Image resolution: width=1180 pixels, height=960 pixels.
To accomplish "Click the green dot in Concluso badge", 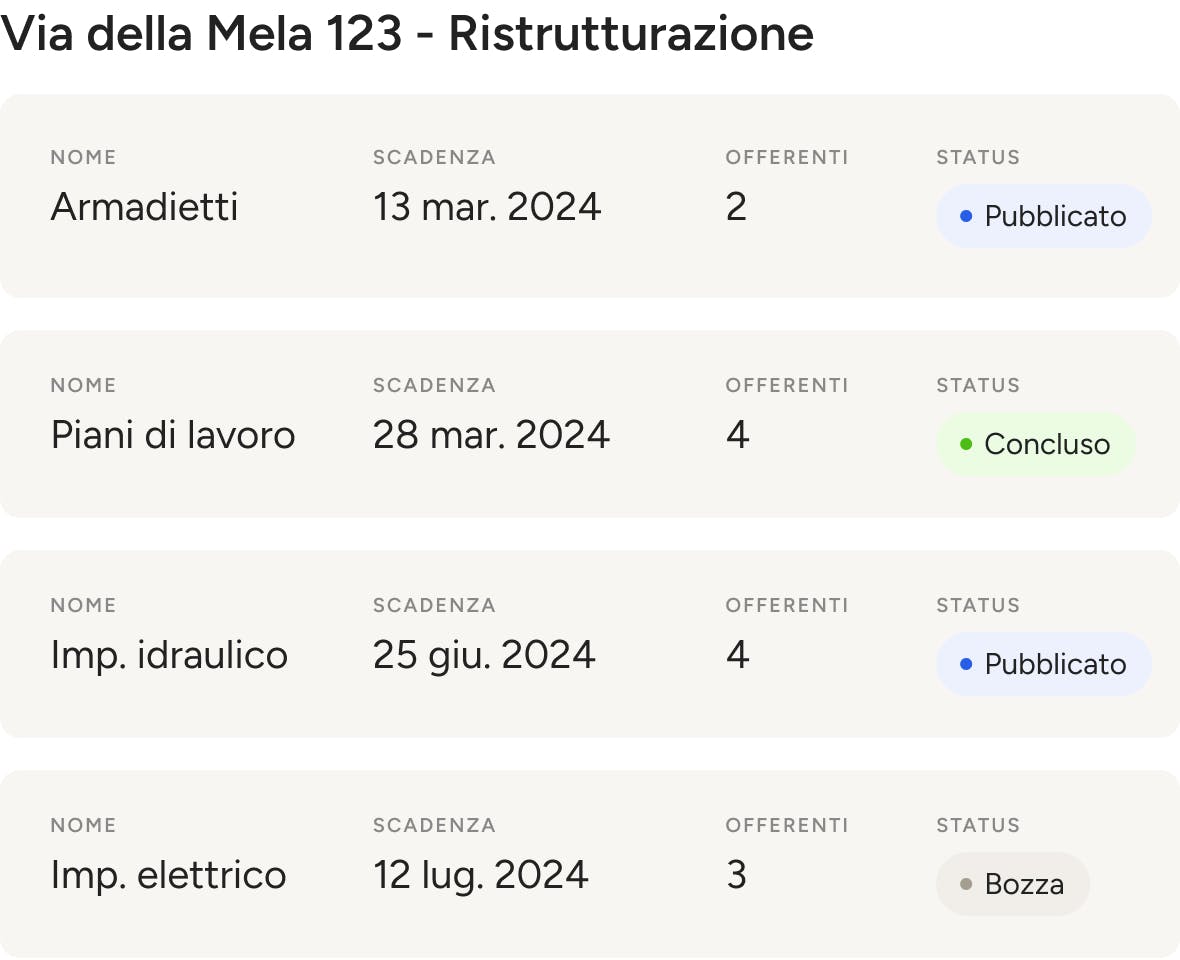I will click(966, 444).
